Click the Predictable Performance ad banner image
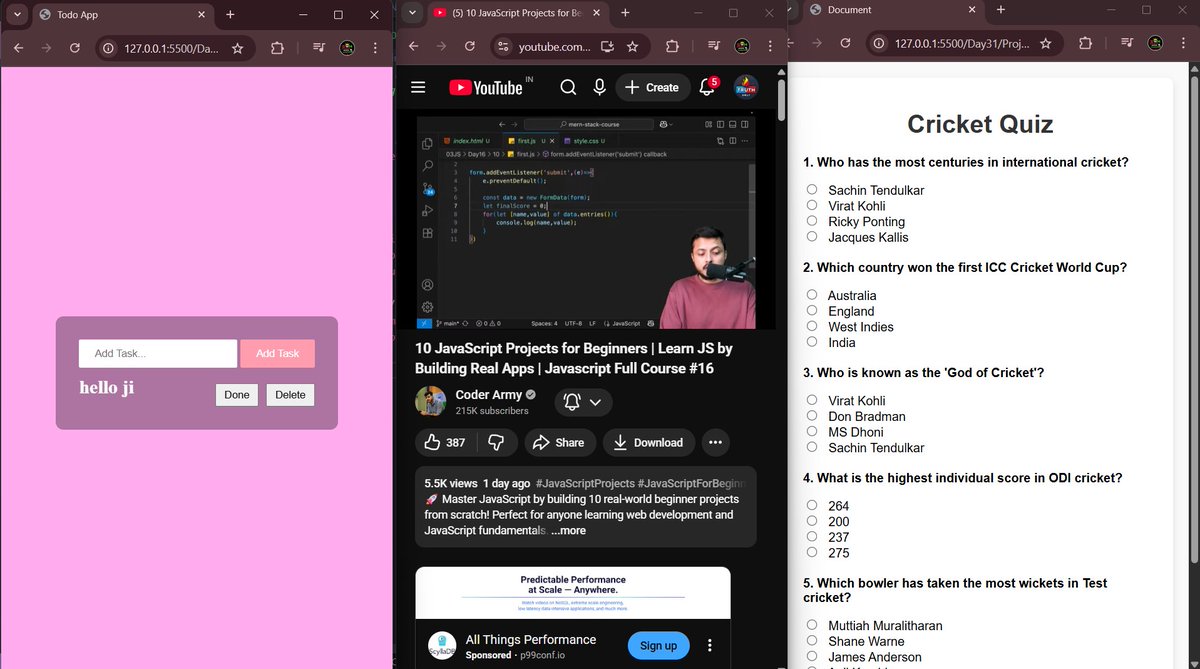 click(x=573, y=594)
